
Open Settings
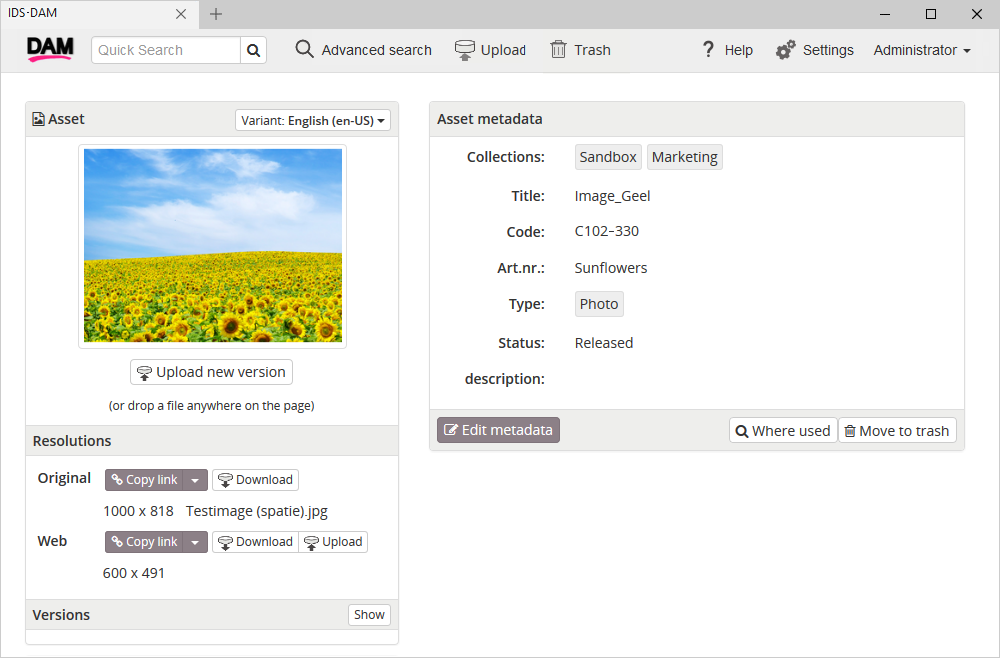pos(814,50)
